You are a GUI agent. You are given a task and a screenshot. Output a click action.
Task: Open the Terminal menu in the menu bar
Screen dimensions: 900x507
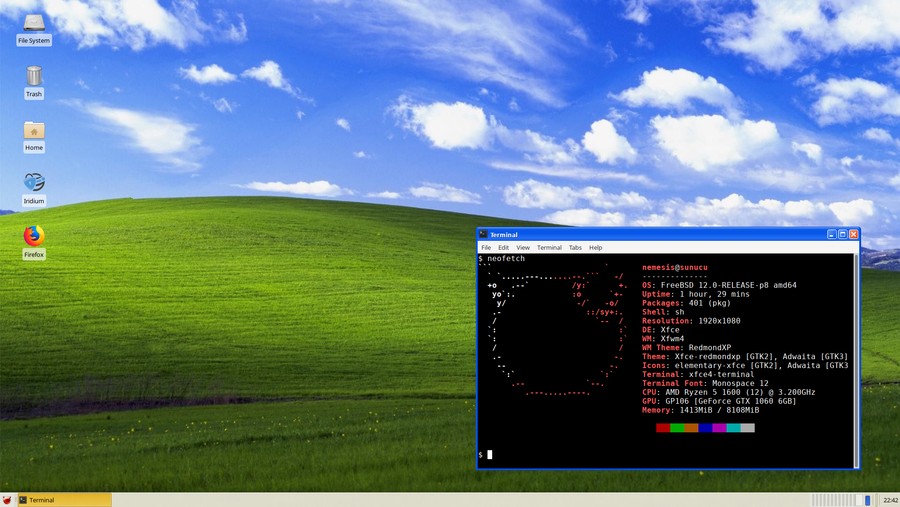pyautogui.click(x=549, y=247)
